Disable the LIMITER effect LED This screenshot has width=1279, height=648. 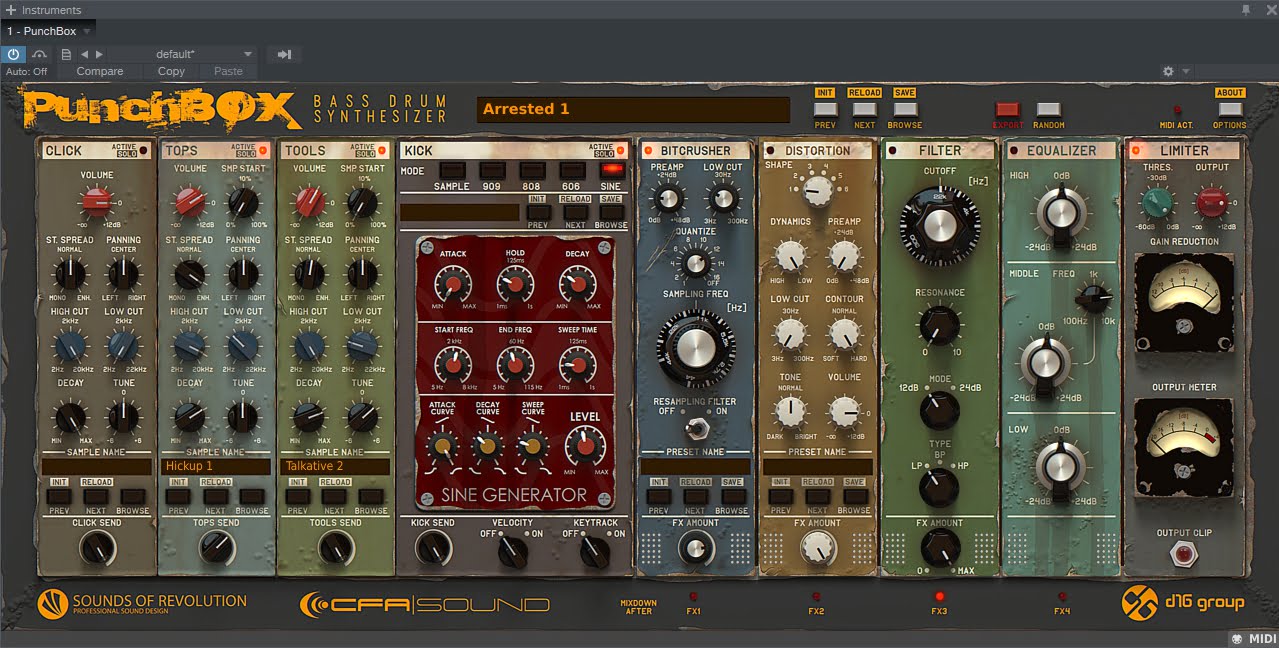coord(1136,151)
